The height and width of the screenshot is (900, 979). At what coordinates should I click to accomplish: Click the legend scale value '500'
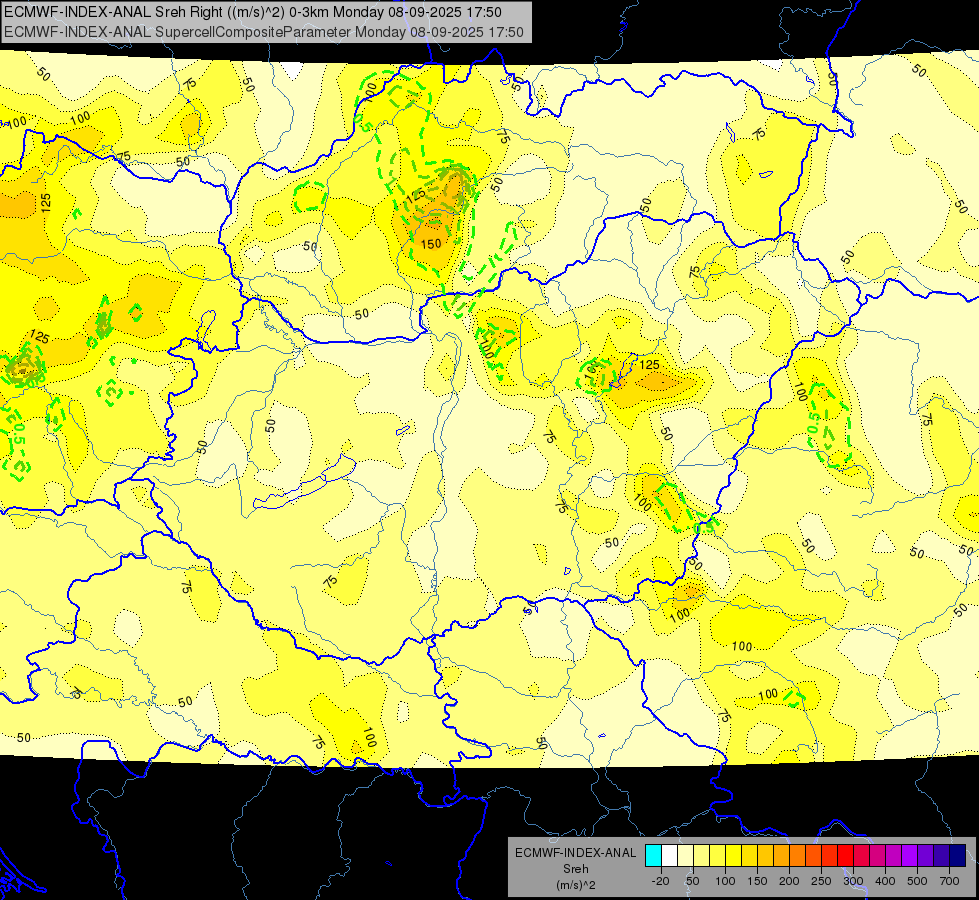[x=917, y=881]
